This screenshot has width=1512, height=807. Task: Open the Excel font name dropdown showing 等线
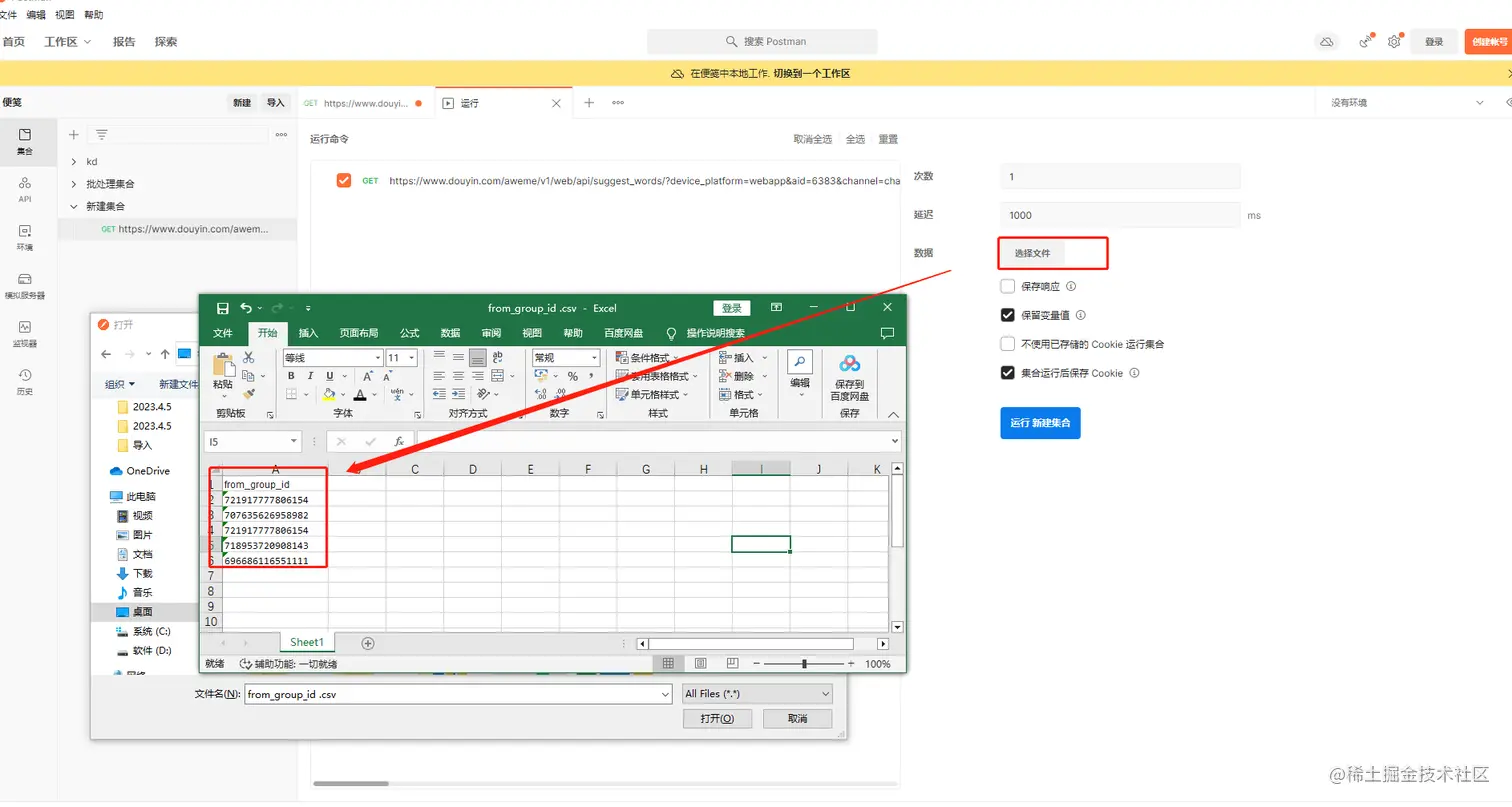tap(378, 357)
